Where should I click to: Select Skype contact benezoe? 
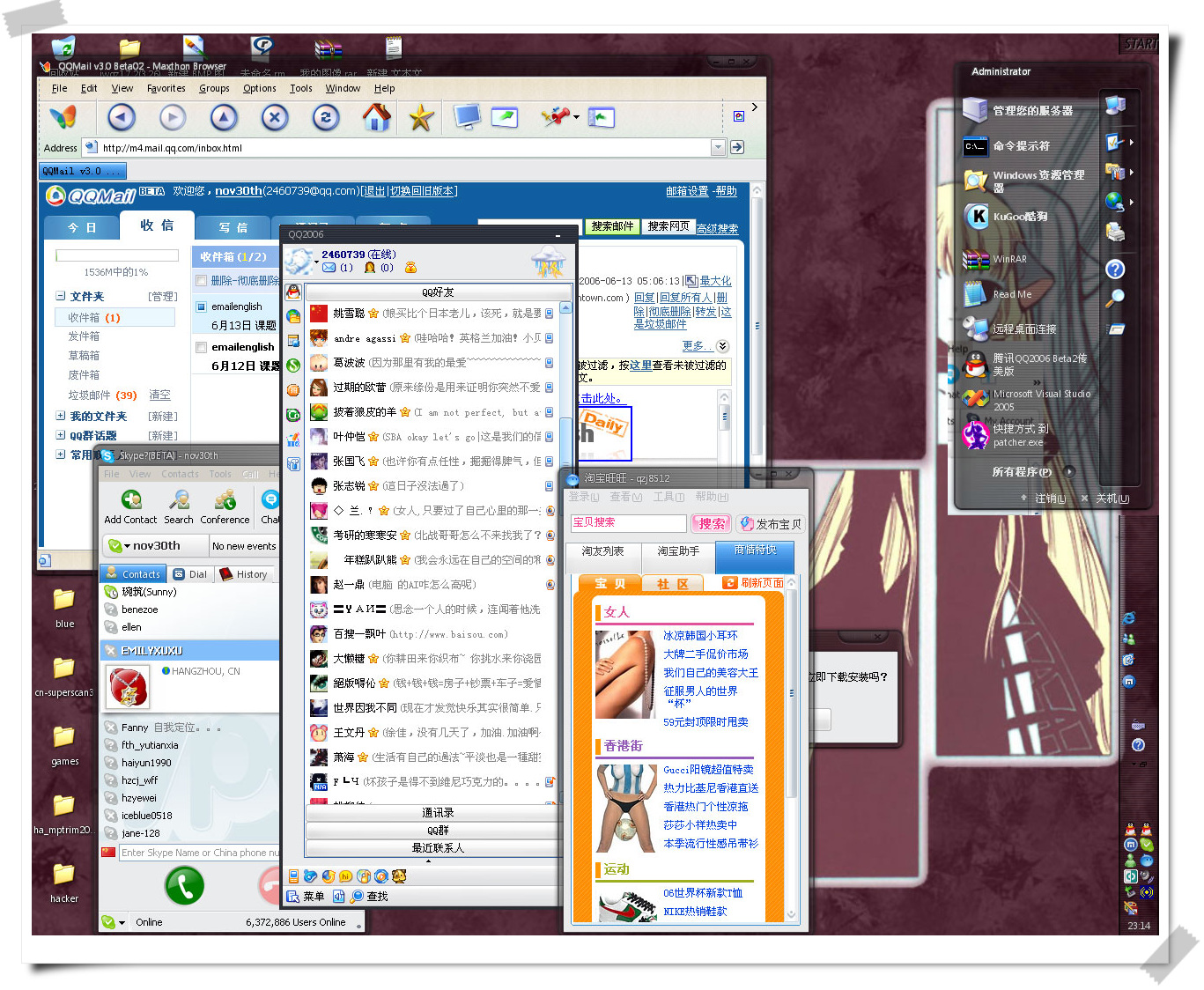click(140, 610)
